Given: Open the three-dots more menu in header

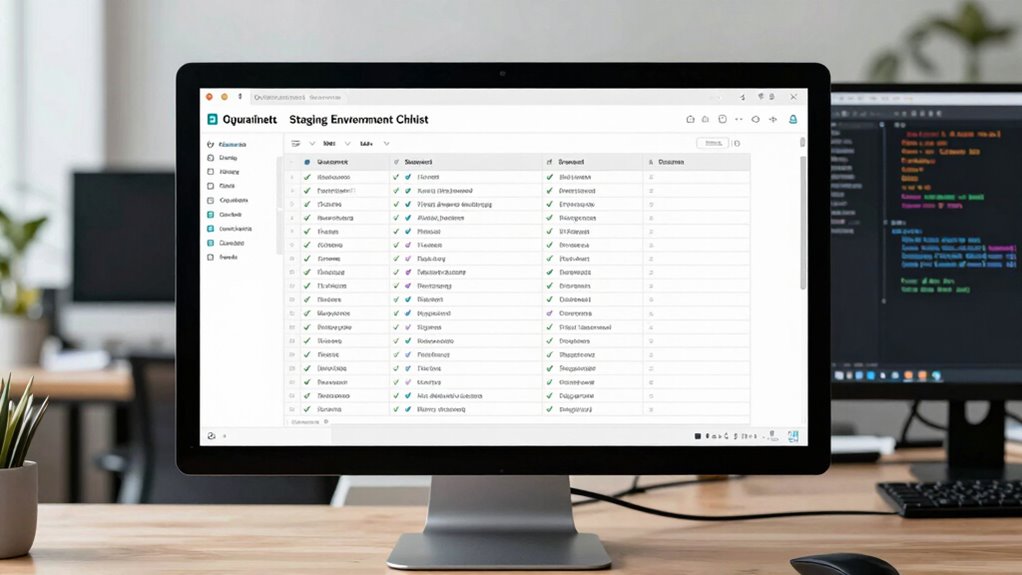Looking at the screenshot, I should [738, 119].
